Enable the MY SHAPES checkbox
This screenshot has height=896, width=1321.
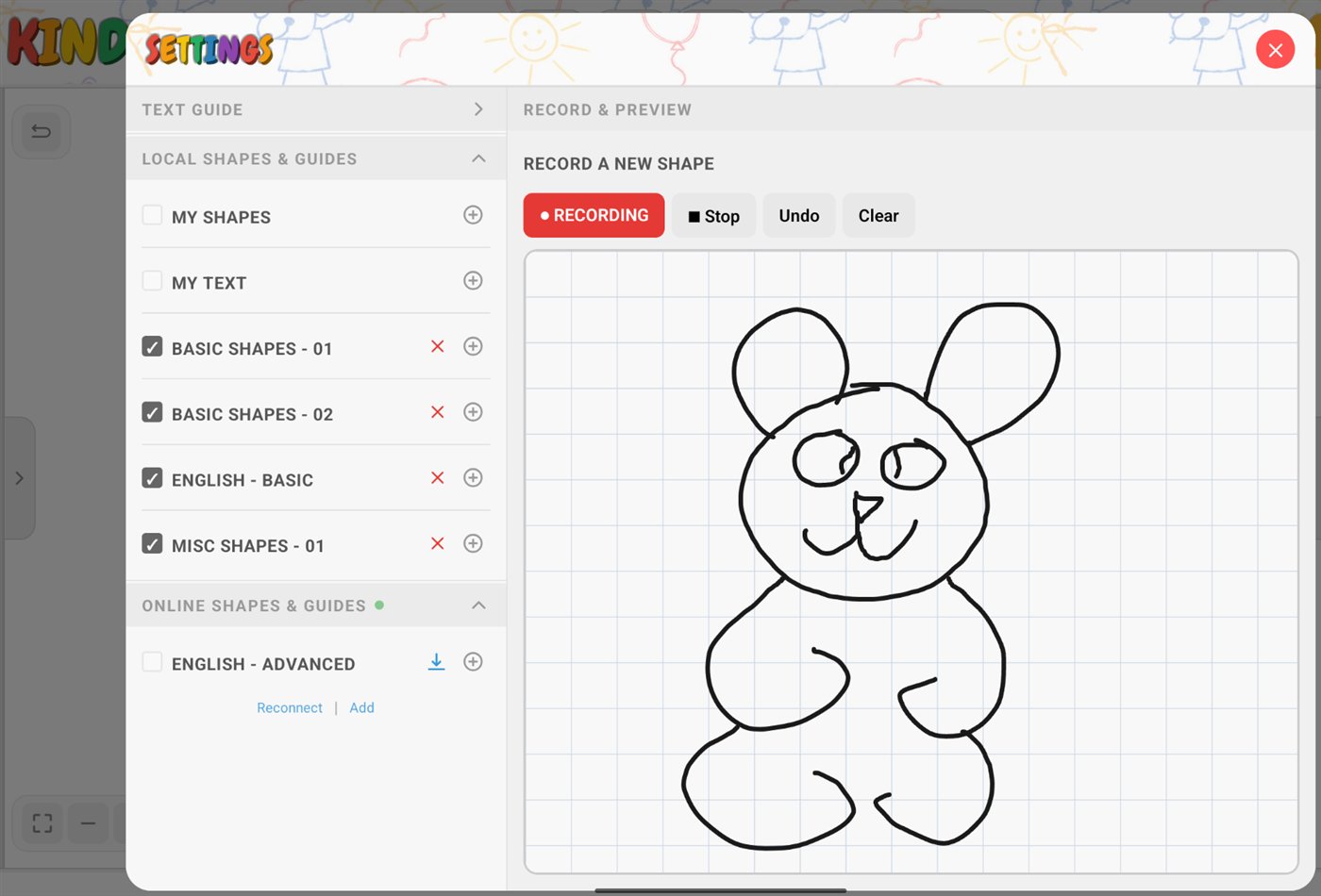pyautogui.click(x=152, y=215)
